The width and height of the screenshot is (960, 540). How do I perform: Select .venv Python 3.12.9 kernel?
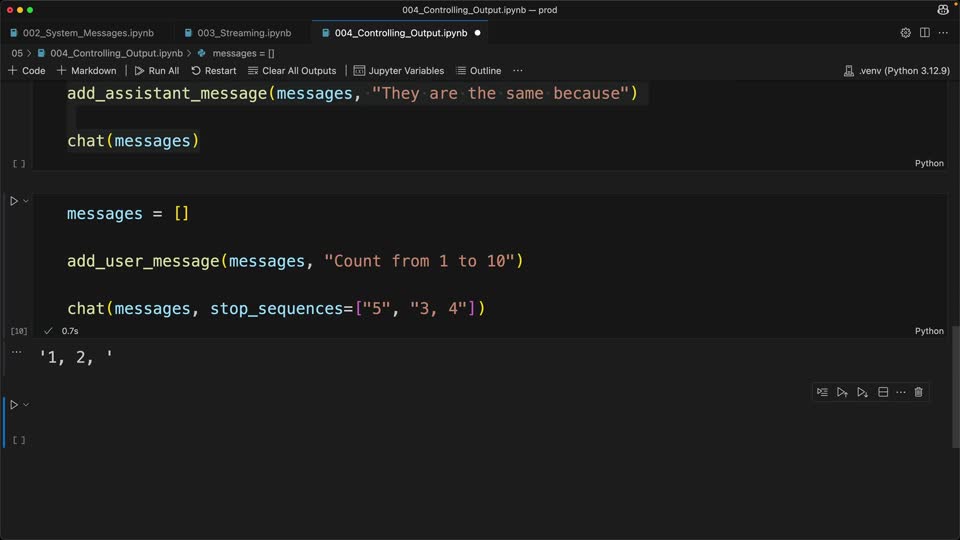click(x=897, y=70)
